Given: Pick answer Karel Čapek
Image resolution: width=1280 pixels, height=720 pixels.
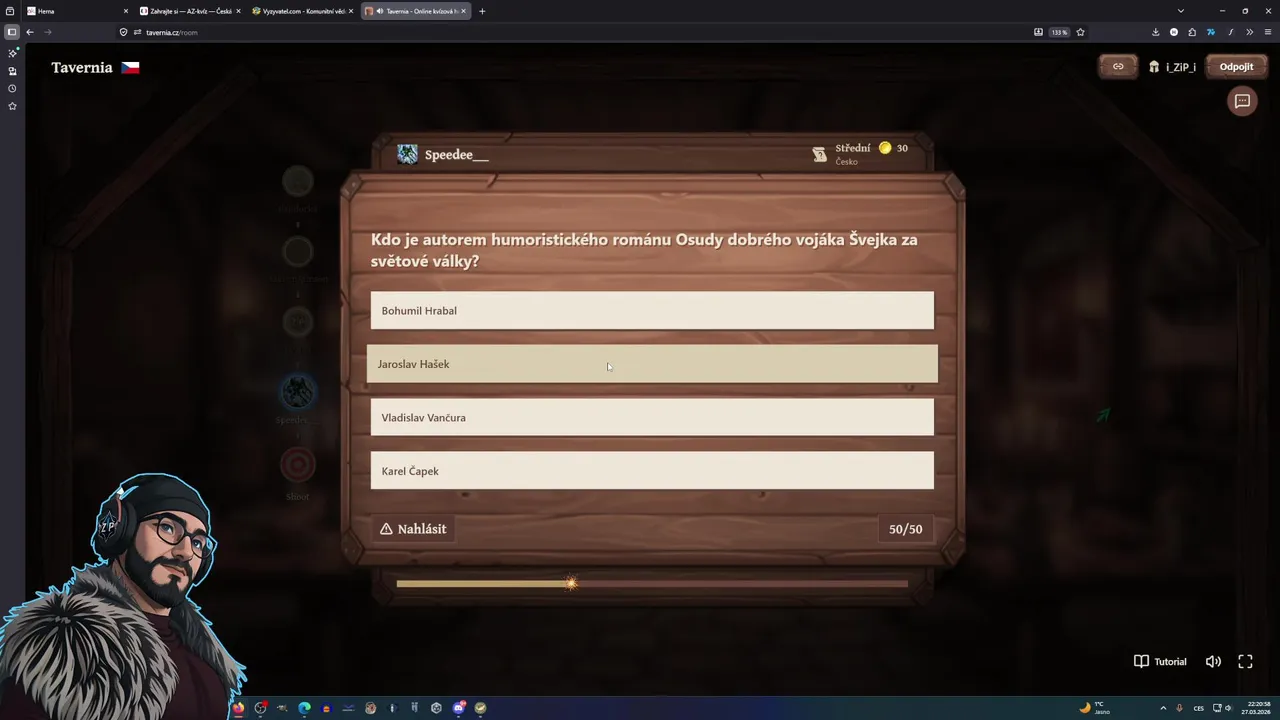Looking at the screenshot, I should point(652,471).
